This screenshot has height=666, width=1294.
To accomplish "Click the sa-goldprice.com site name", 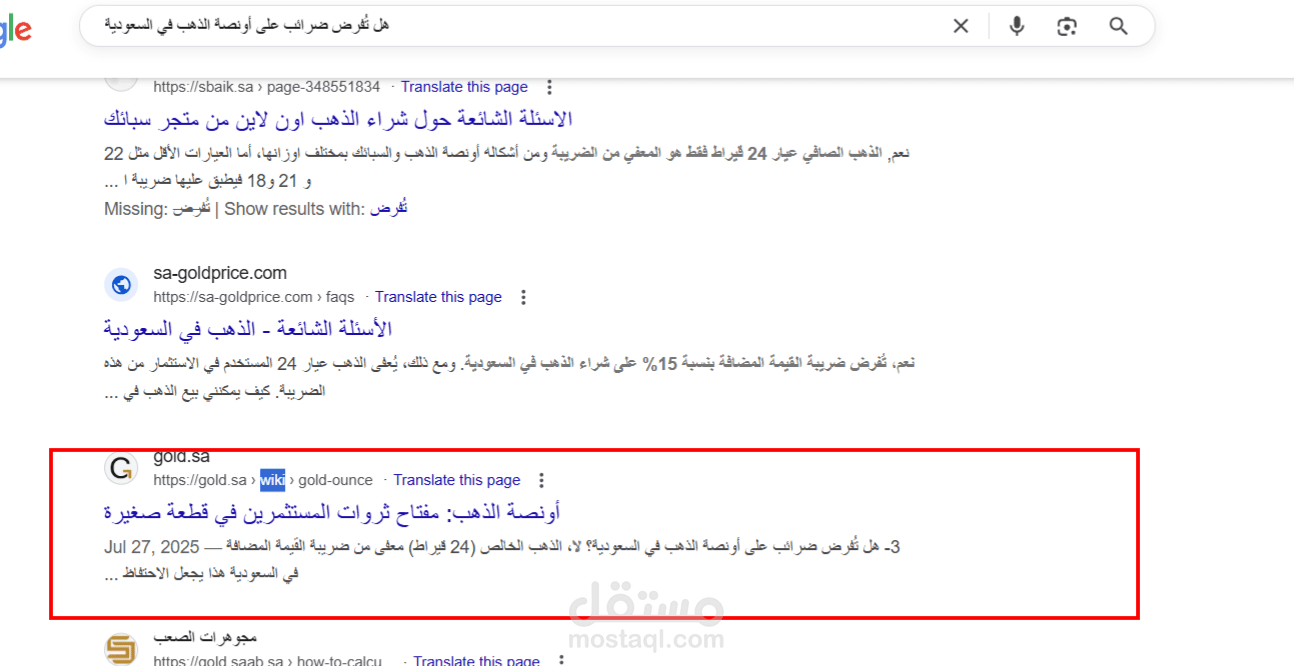I will [x=220, y=273].
